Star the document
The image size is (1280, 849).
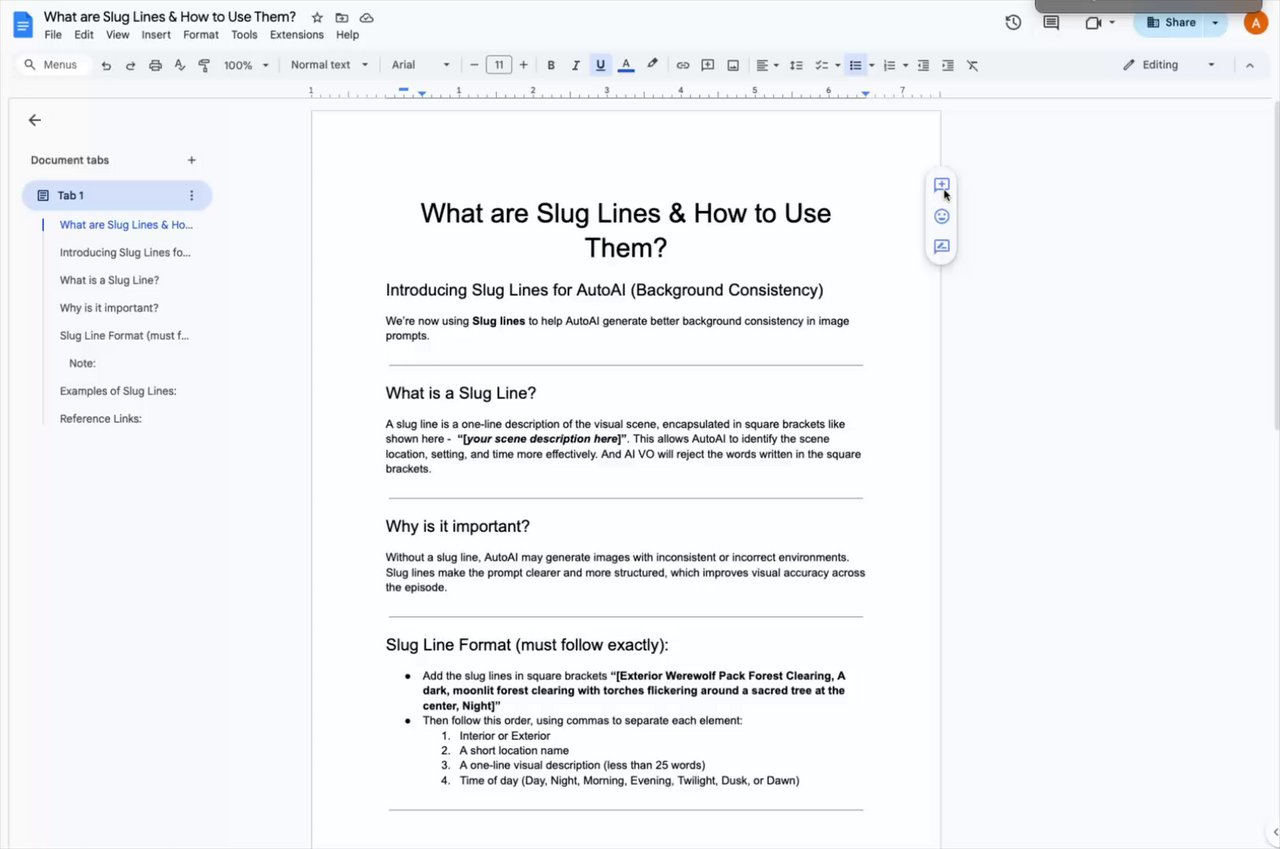coord(317,17)
